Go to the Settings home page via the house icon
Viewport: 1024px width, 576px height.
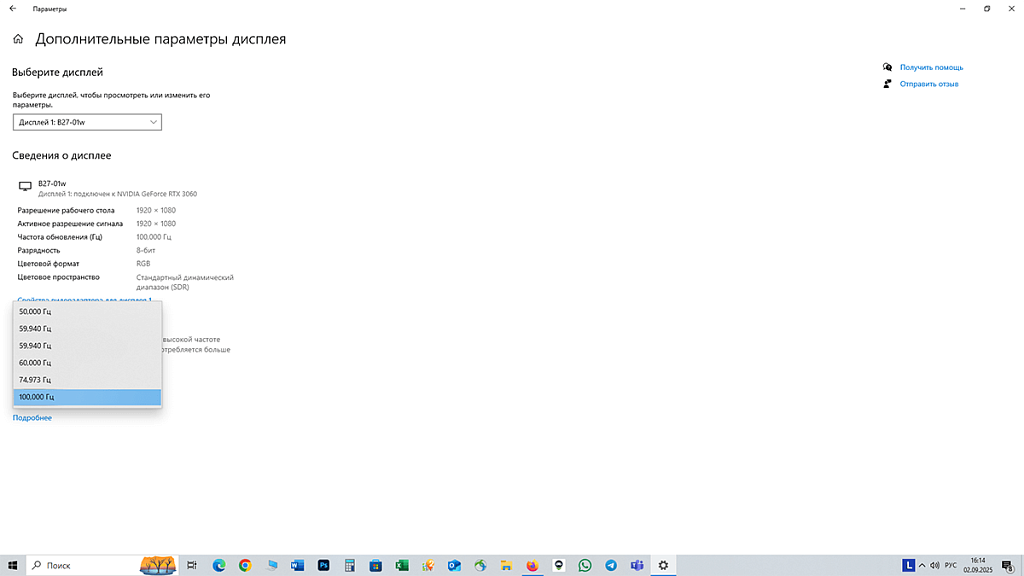[18, 40]
